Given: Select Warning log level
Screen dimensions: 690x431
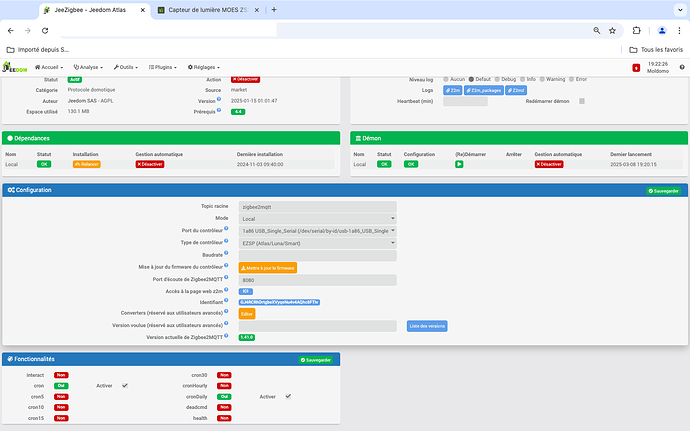Looking at the screenshot, I should click(x=542, y=79).
